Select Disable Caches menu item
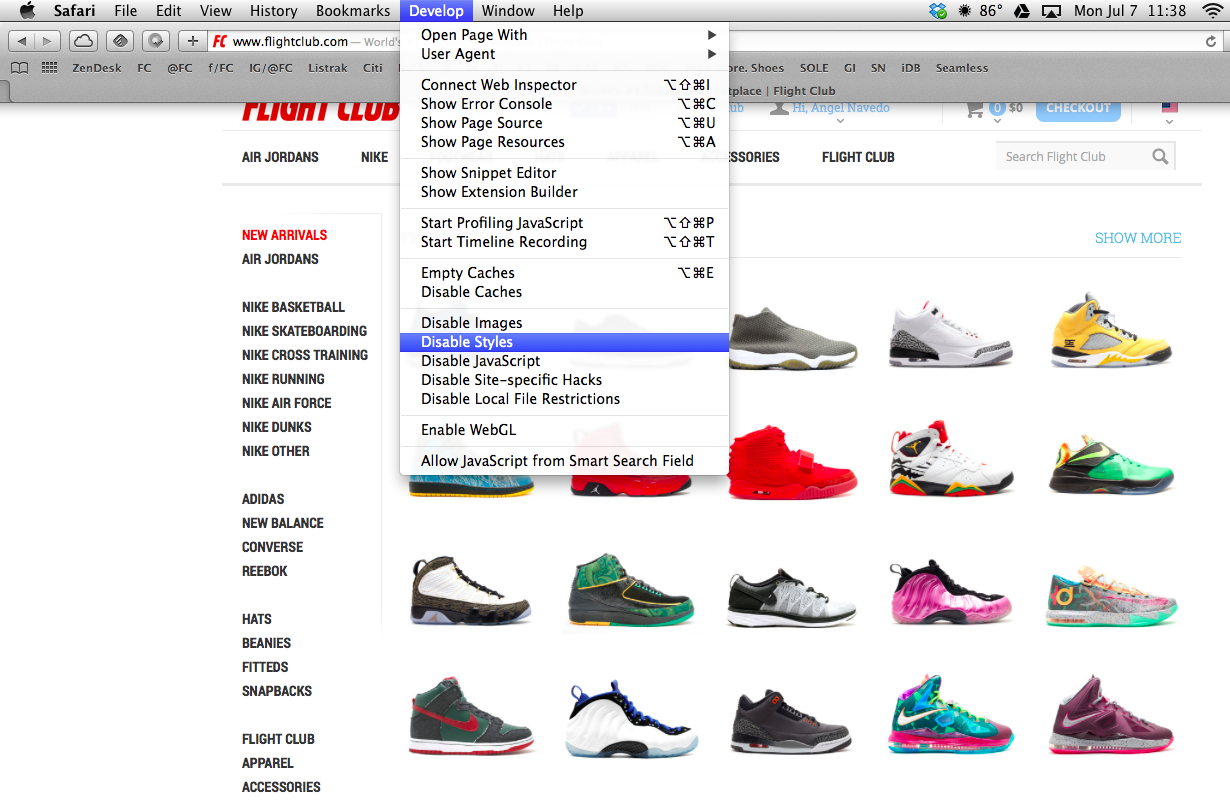 coord(564,292)
